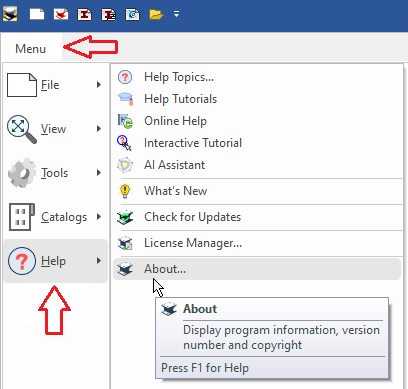The height and width of the screenshot is (389, 408).
Task: Click the About anvil icon in menu
Action: pyautogui.click(x=125, y=269)
